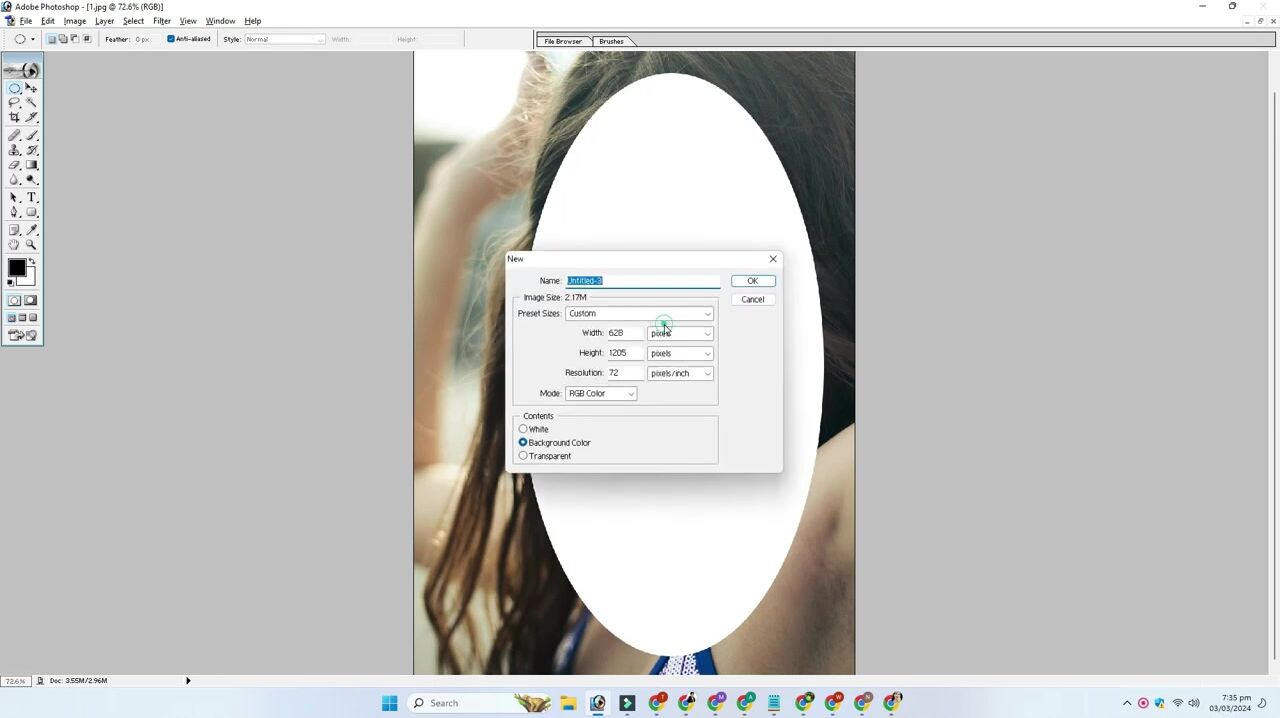
Task: Open the Filter menu
Action: (x=161, y=21)
